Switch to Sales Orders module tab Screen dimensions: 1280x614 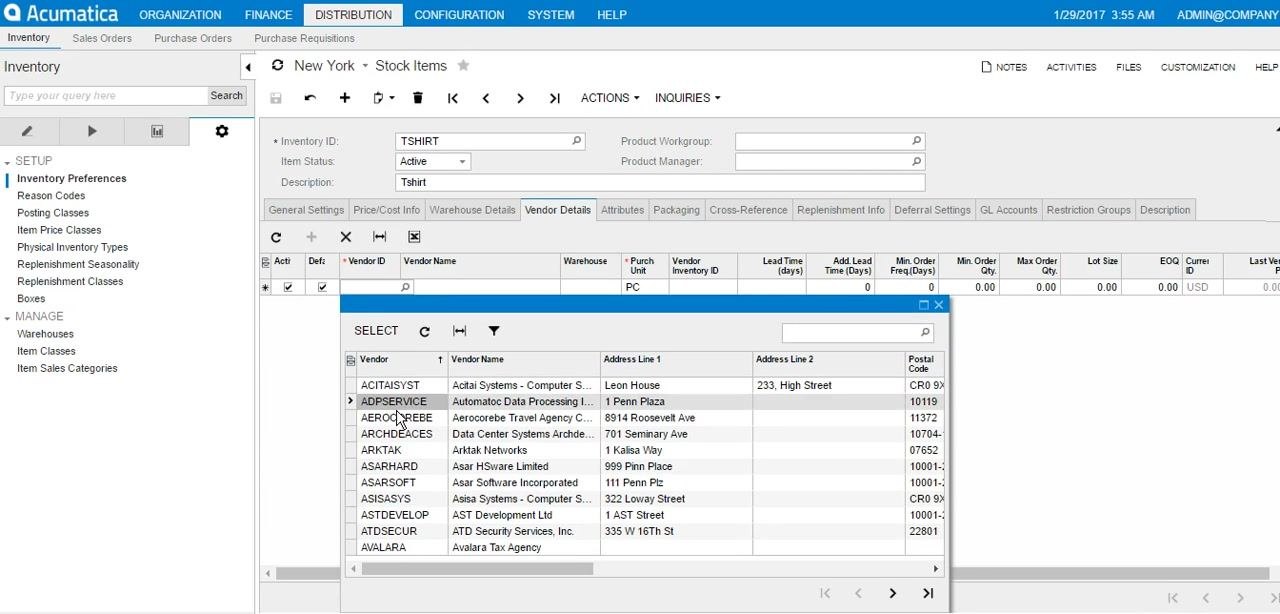[102, 38]
